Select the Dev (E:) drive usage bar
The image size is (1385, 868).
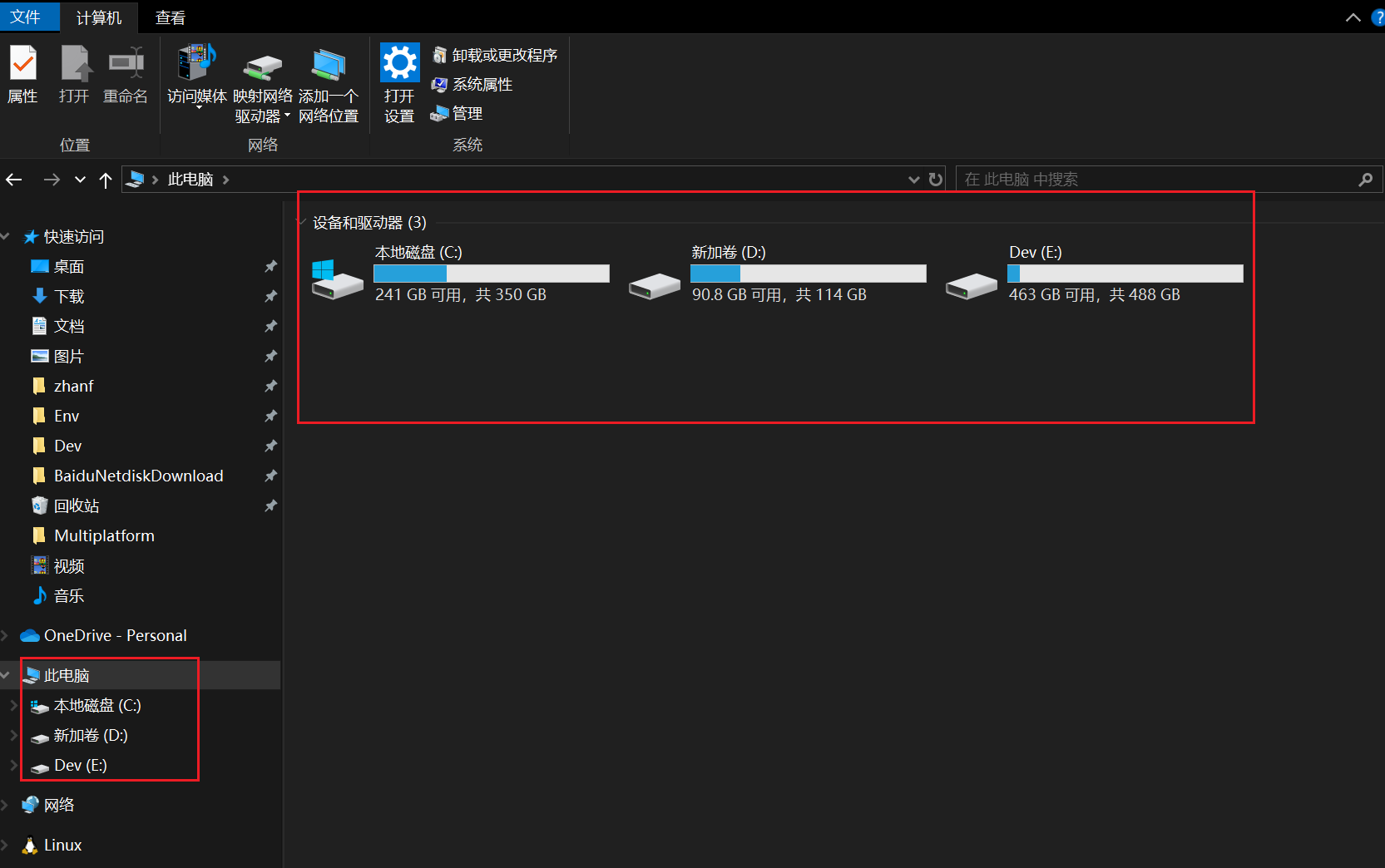click(x=1125, y=274)
